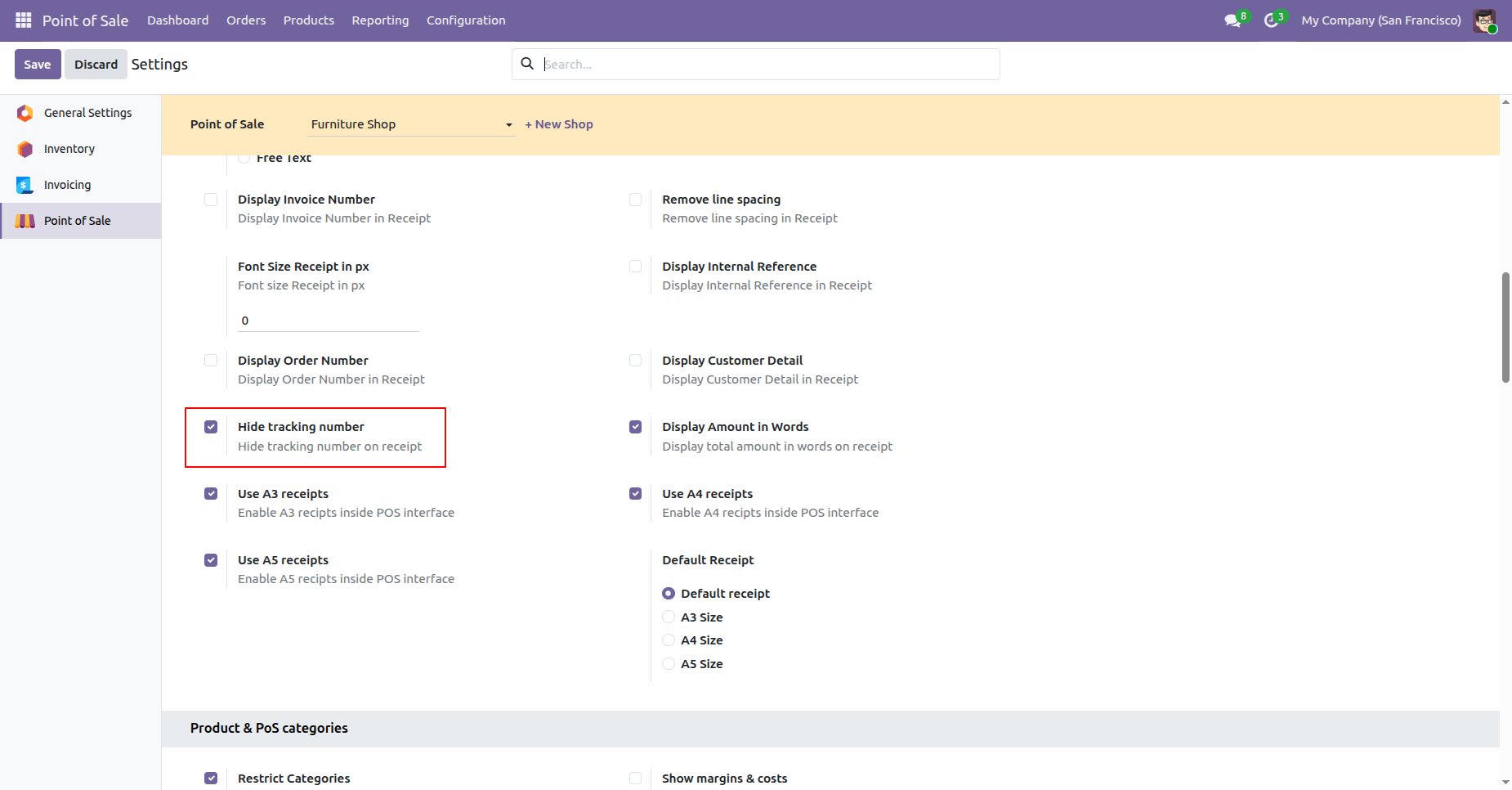Open the chat messages icon
The image size is (1512, 790).
[x=1232, y=20]
